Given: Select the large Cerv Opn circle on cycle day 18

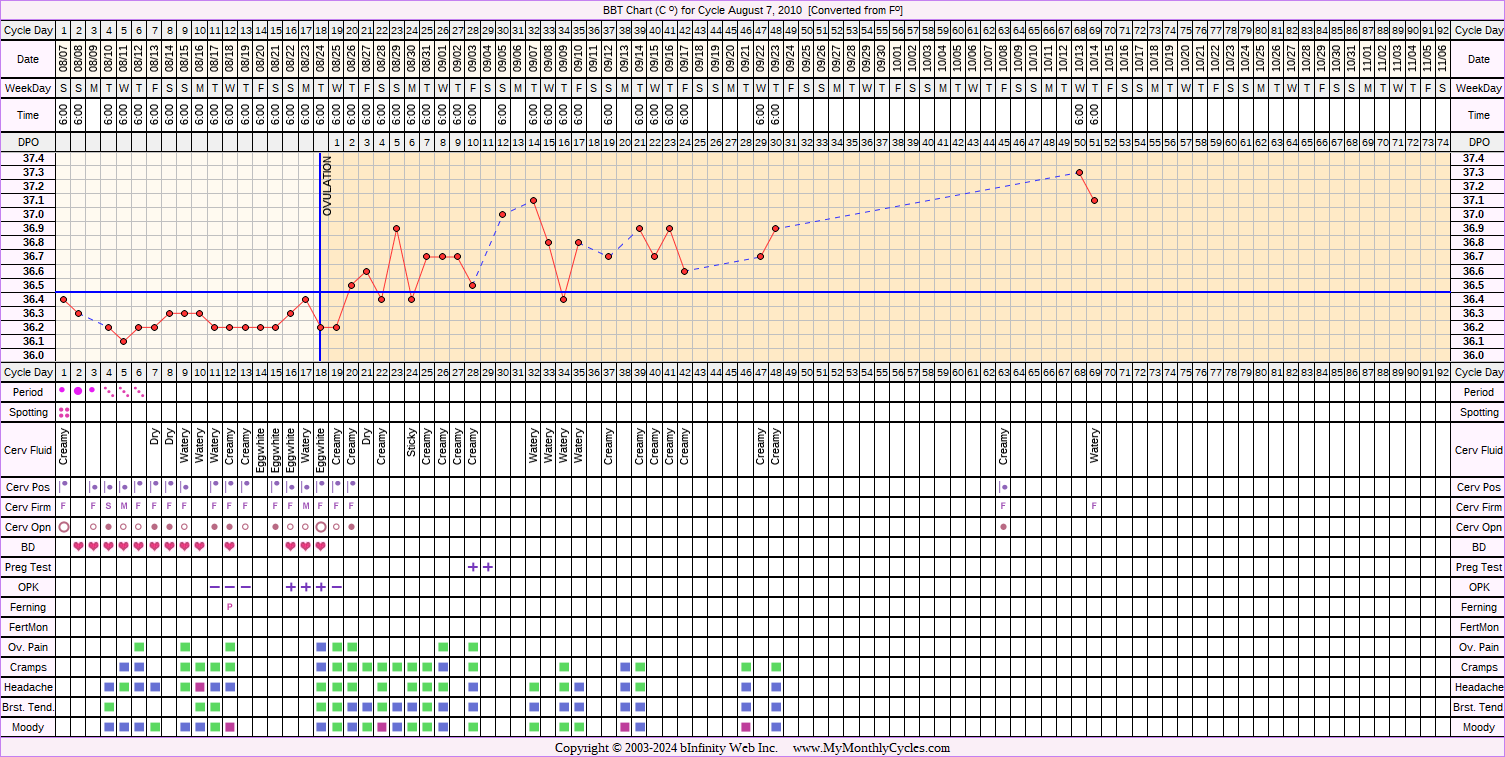Looking at the screenshot, I should 321,527.
